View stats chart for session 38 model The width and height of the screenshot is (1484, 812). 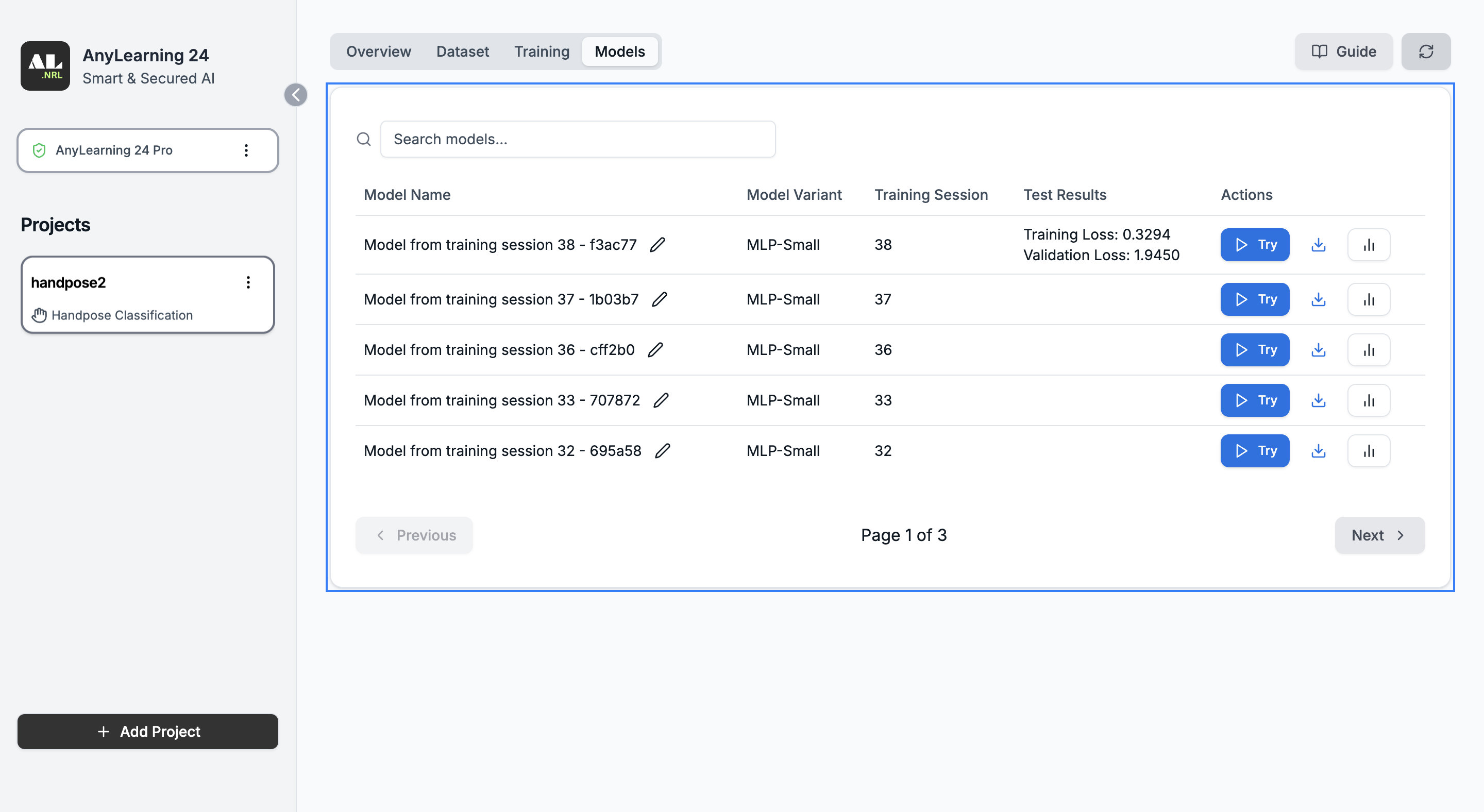point(1368,245)
